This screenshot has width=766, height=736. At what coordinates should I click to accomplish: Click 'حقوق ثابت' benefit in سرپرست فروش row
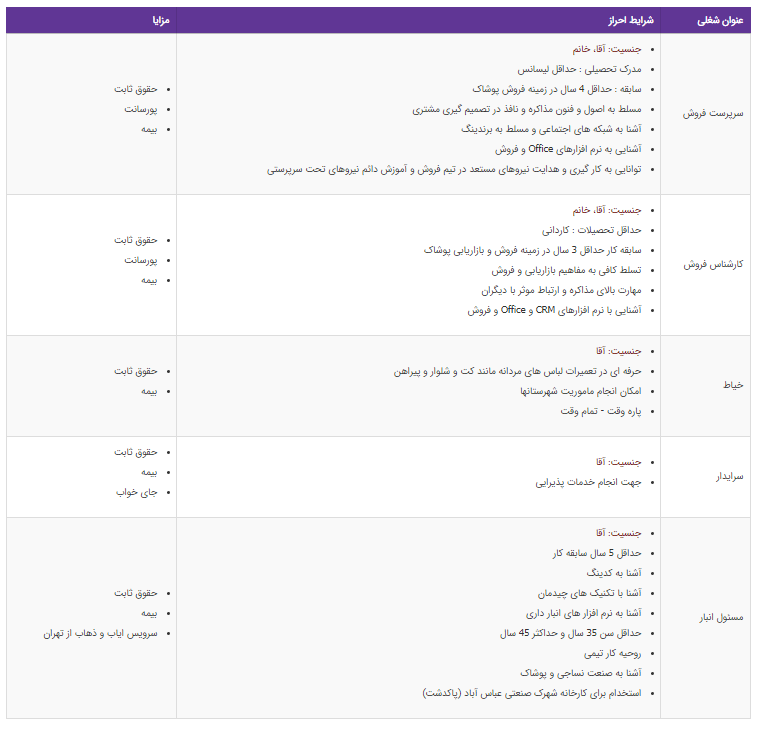(x=136, y=89)
